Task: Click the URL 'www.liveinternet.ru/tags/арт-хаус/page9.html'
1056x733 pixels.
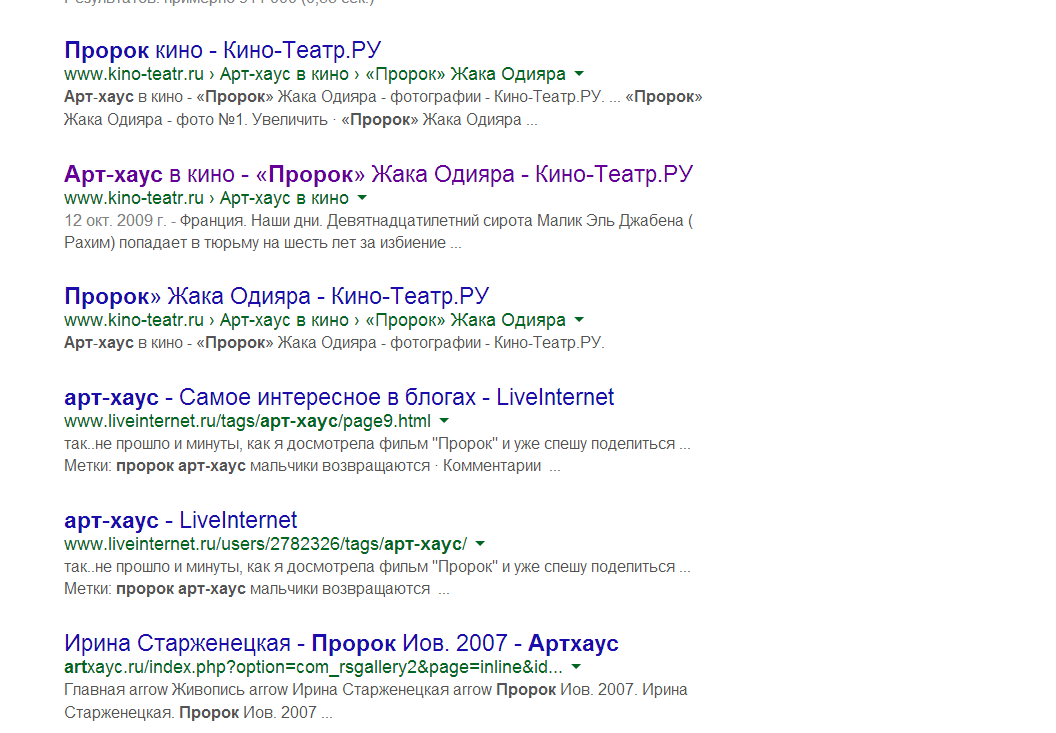Action: 248,421
